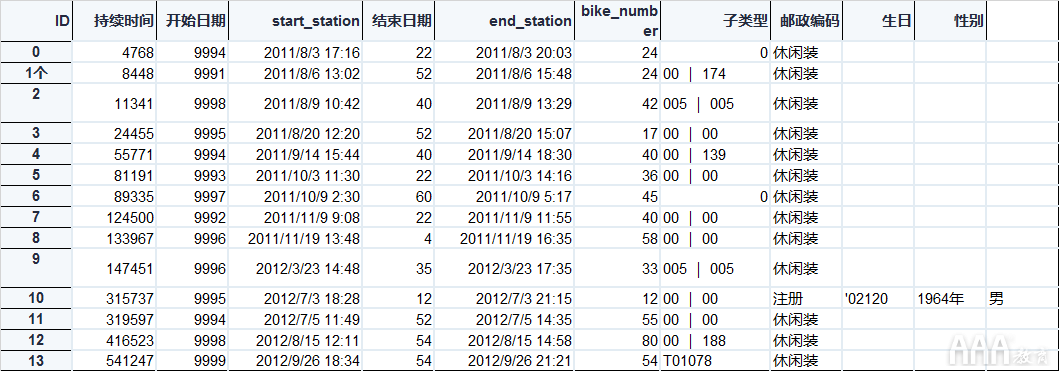Select row header 13
Screen dimensions: 1059x371
pos(36,361)
